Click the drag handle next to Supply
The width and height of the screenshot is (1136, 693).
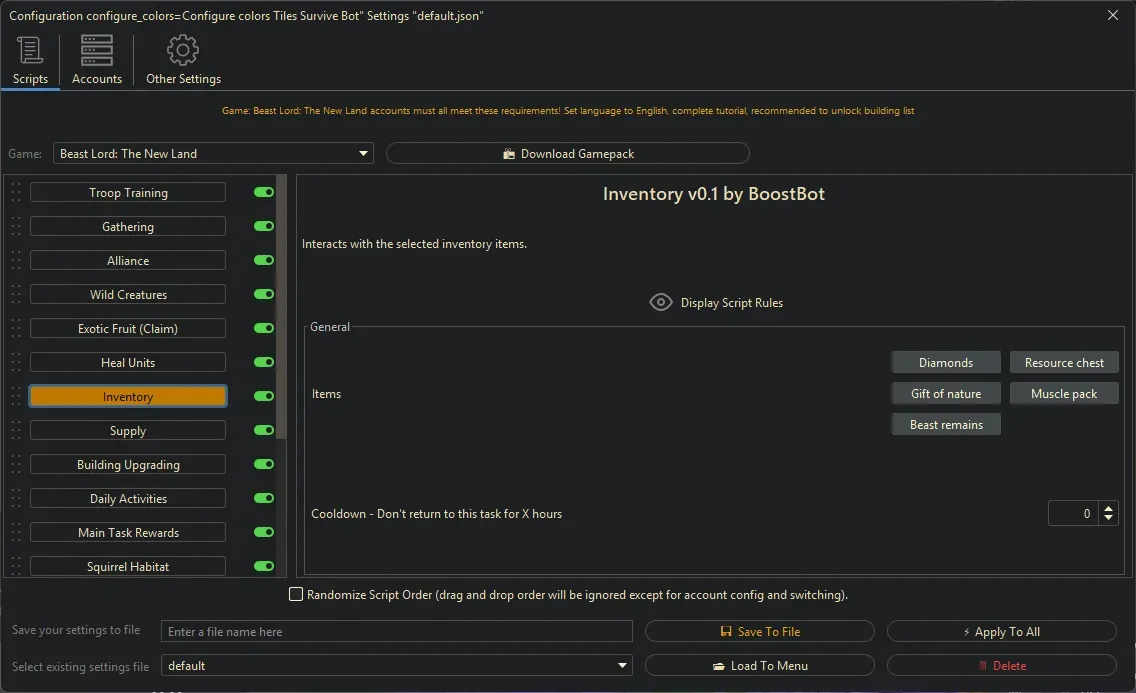(x=16, y=431)
